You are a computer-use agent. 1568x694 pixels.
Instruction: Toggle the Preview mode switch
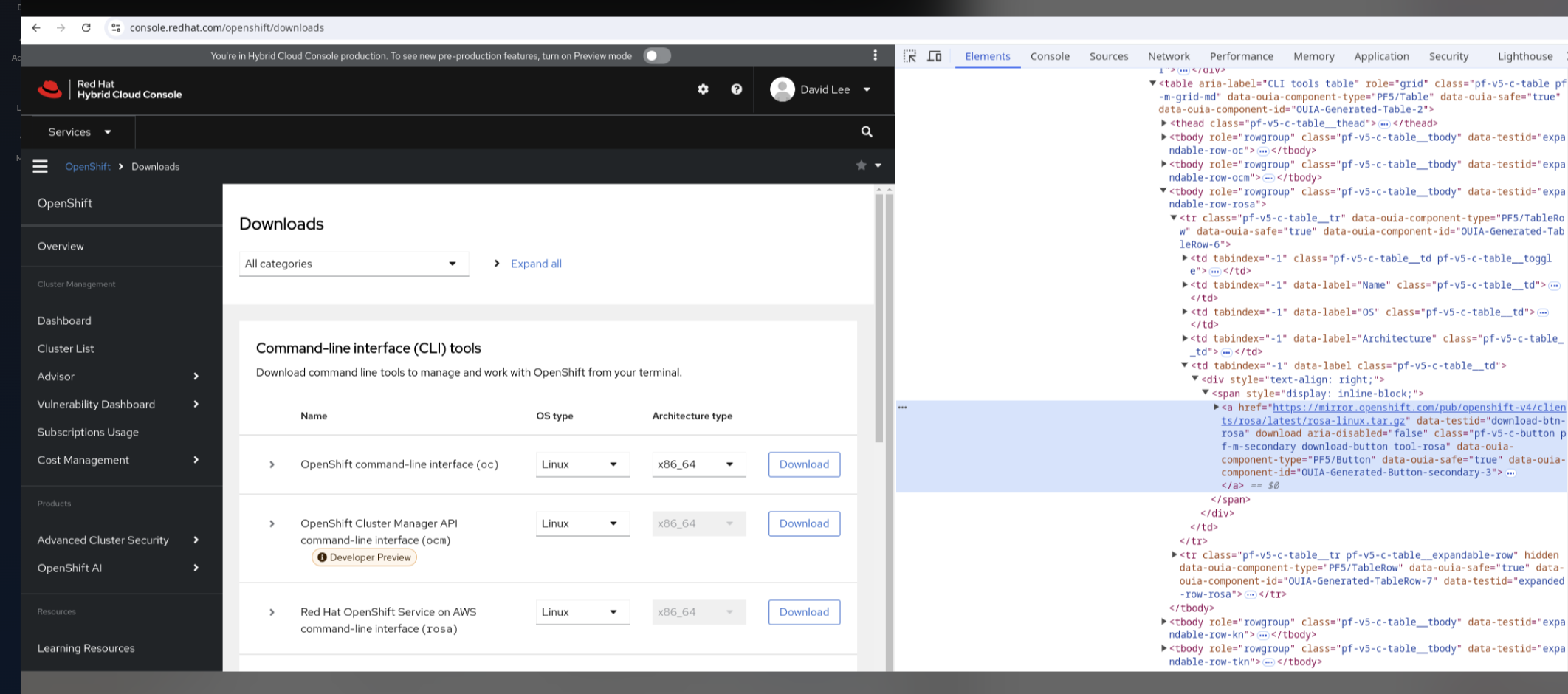coord(656,56)
